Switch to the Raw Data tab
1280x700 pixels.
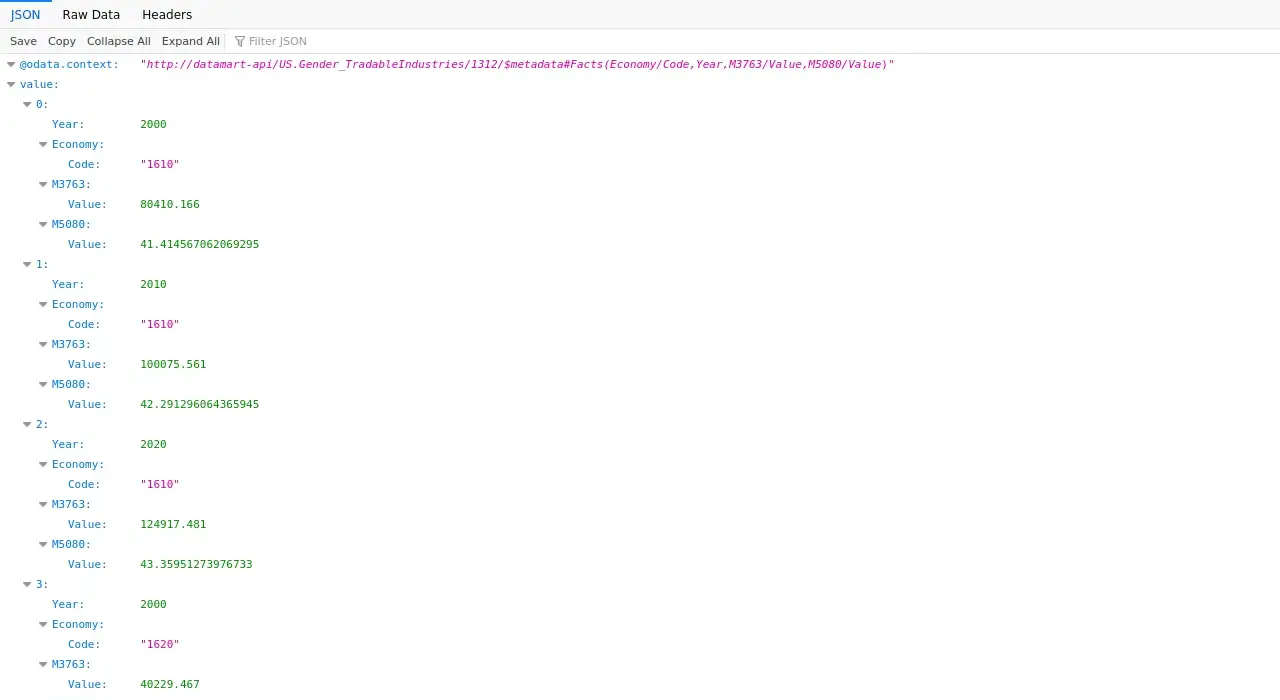(x=91, y=15)
